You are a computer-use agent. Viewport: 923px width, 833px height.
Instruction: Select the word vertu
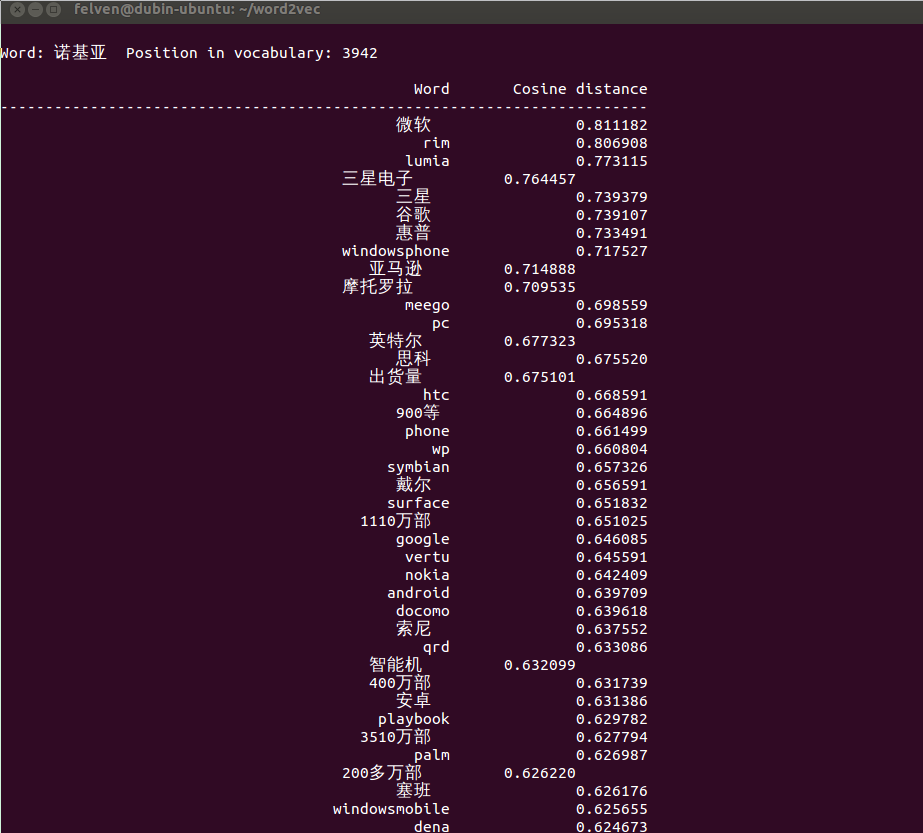(x=427, y=557)
